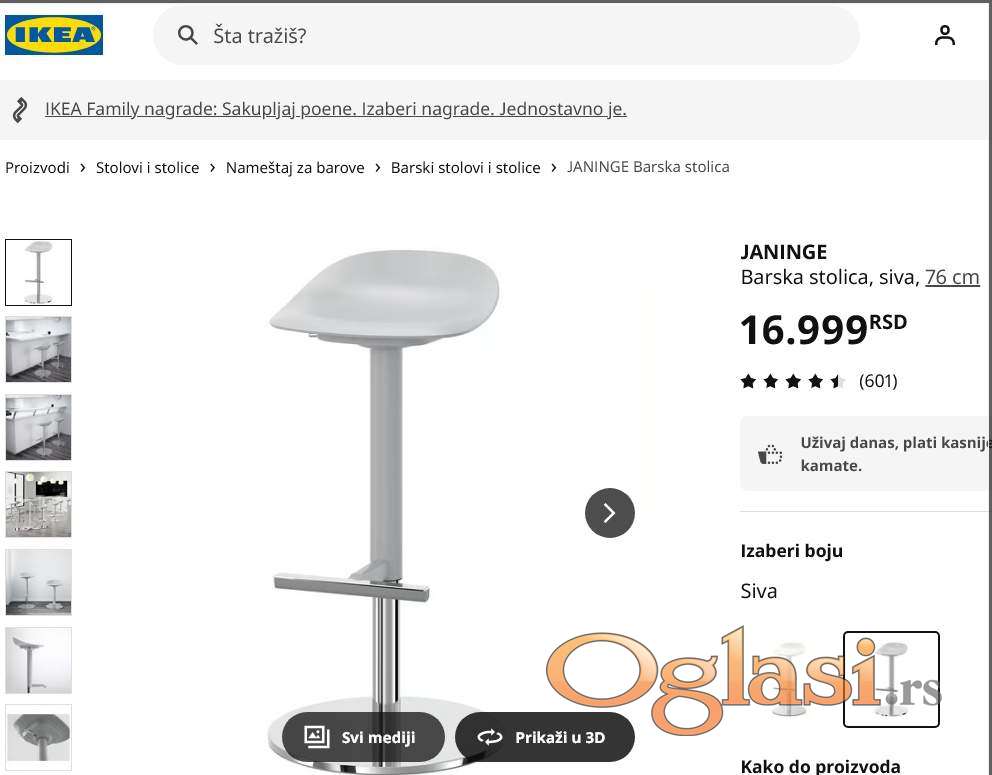Click the shopping basket pay-later icon
Image resolution: width=992 pixels, height=775 pixels.
(x=770, y=454)
